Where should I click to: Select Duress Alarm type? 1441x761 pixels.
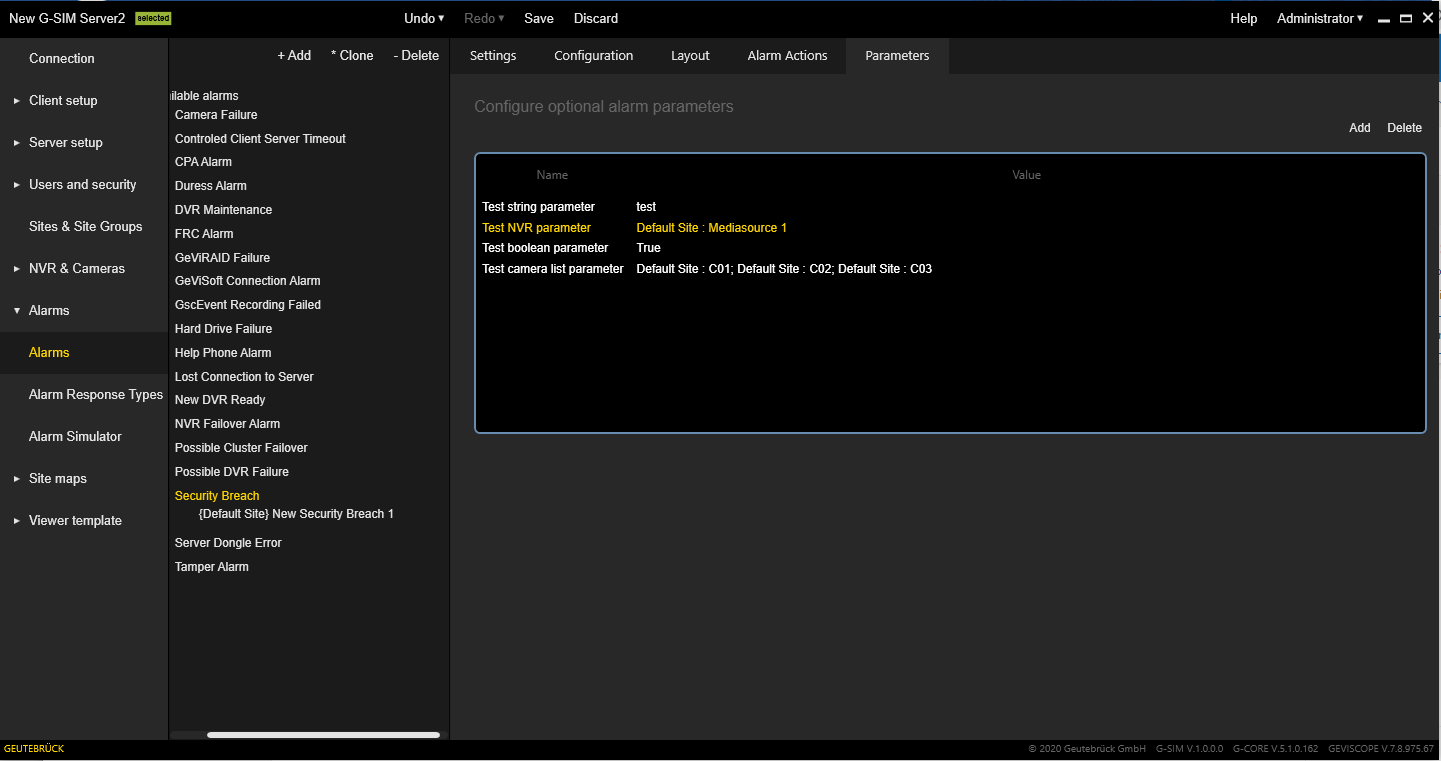210,186
